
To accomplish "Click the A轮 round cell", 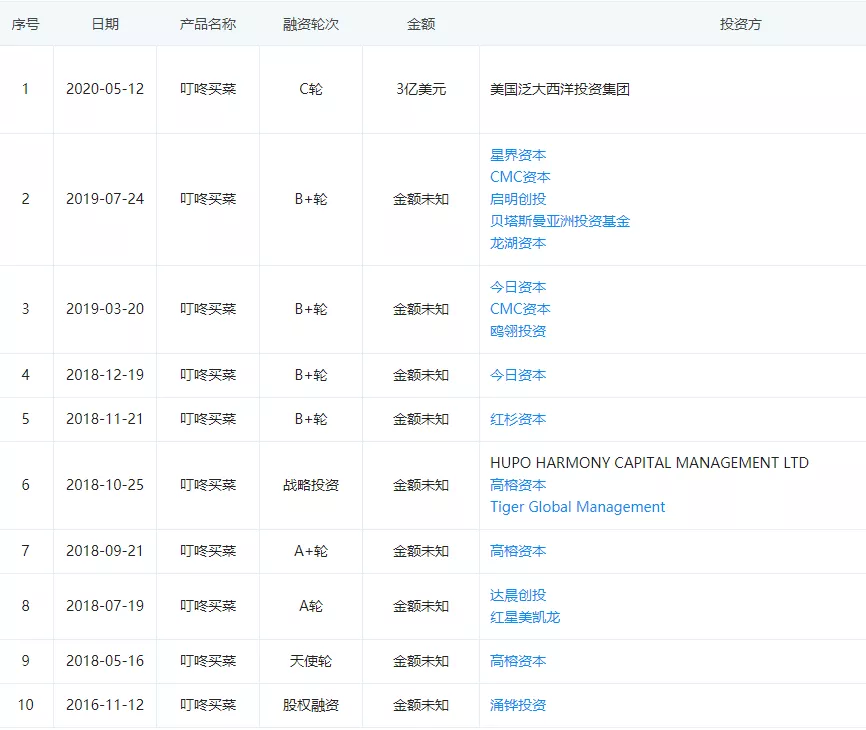I will click(x=310, y=606).
